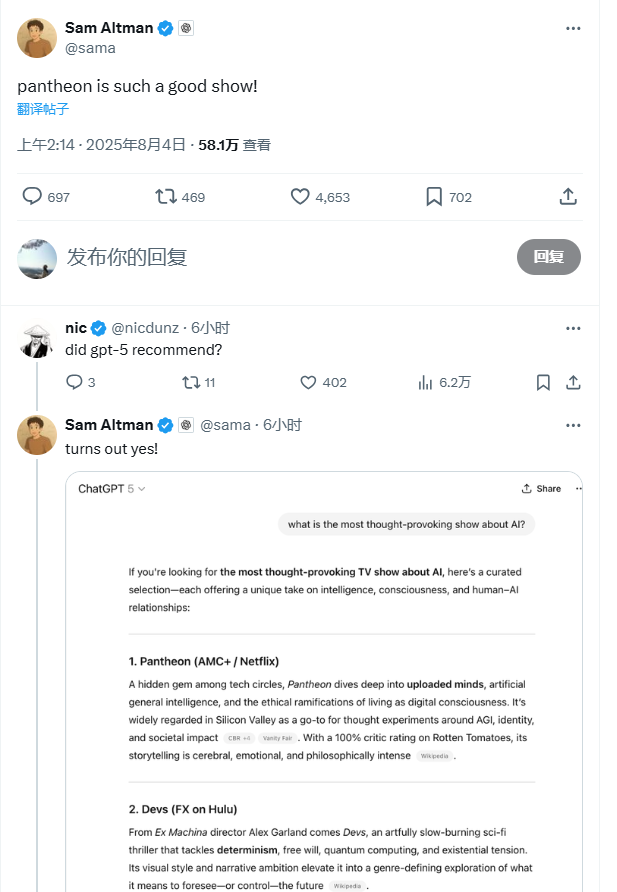Image resolution: width=617 pixels, height=892 pixels.
Task: Click the affiliation badge next to Sam Altman's name
Action: click(184, 27)
